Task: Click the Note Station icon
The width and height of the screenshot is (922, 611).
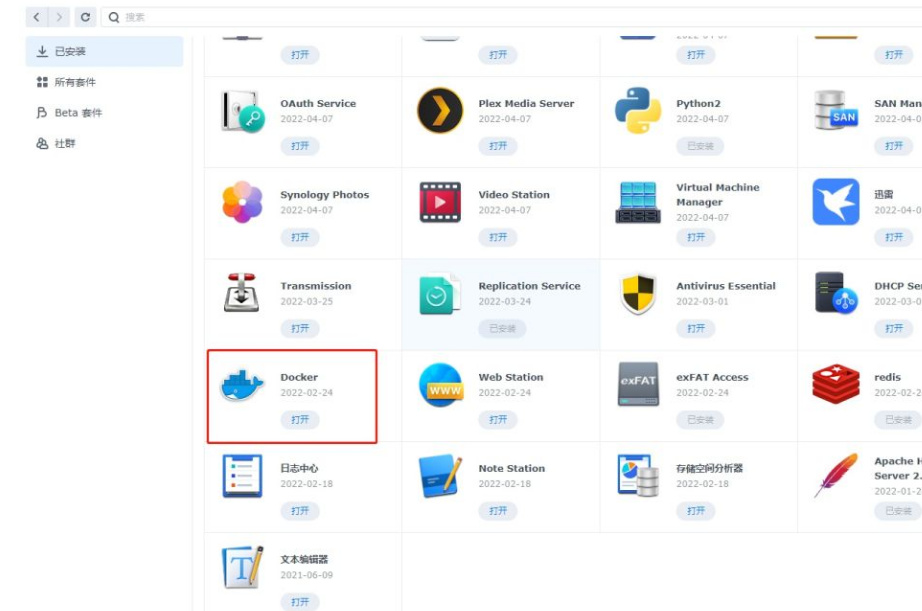Action: click(440, 476)
